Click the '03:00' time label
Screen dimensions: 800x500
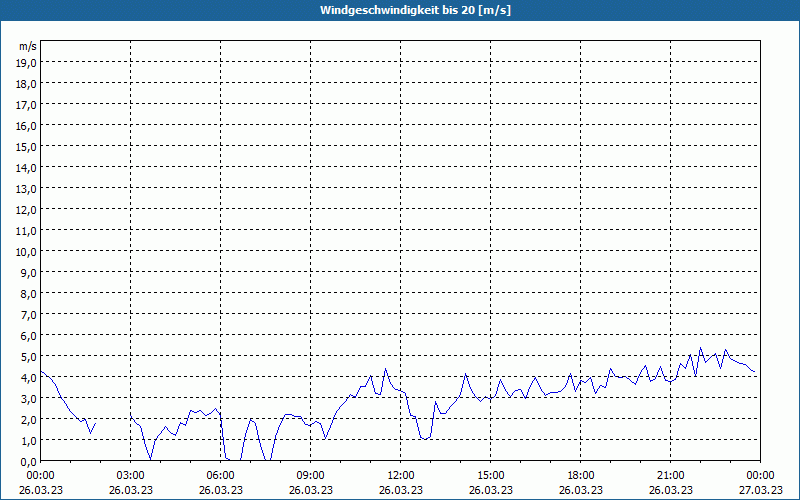point(131,476)
